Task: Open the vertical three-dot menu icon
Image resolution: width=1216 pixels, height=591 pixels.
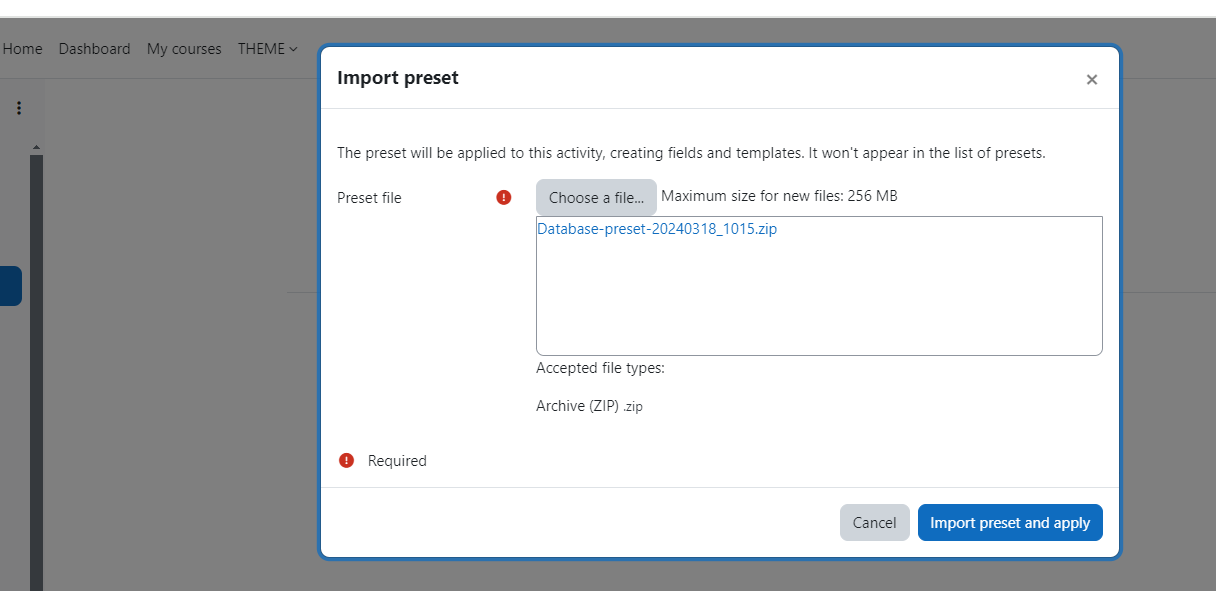Action: tap(18, 108)
